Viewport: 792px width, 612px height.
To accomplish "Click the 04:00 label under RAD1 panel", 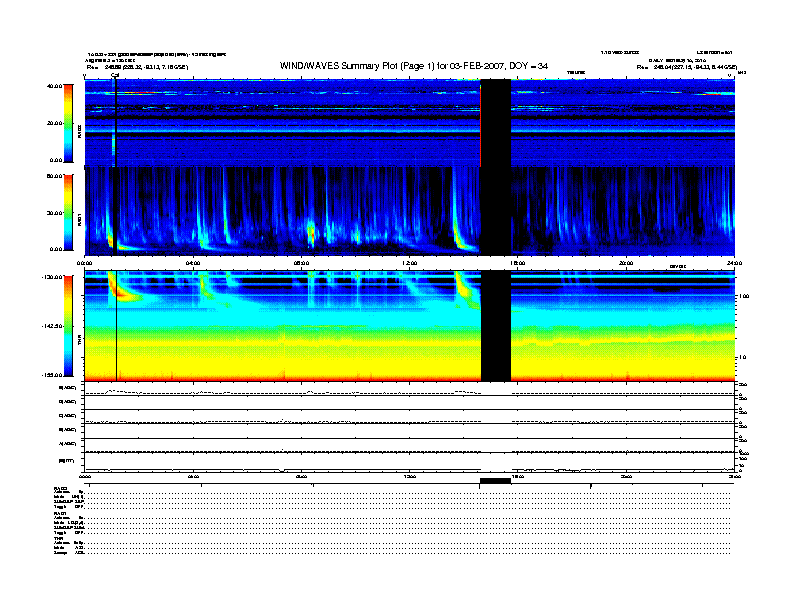I will point(193,263).
